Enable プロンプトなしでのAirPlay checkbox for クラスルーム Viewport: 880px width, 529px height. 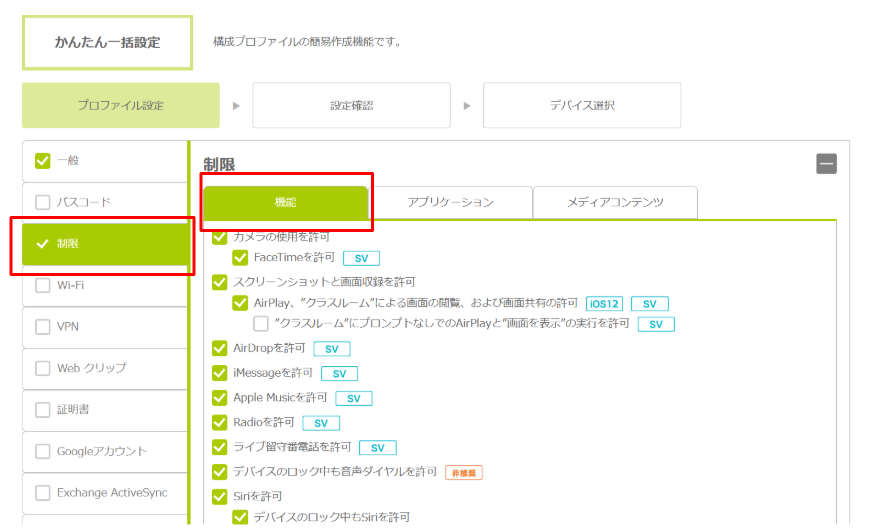261,323
